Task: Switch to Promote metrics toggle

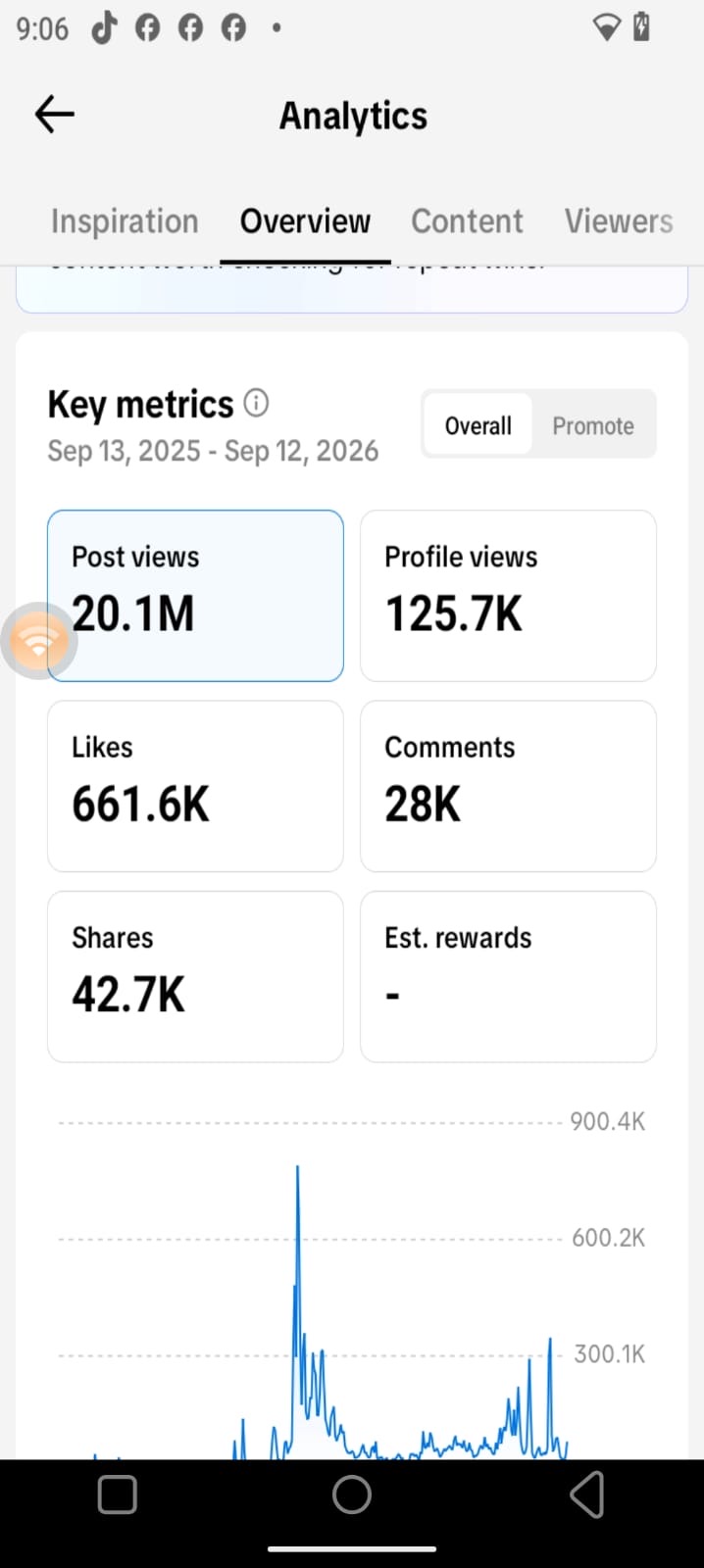Action: (x=593, y=425)
